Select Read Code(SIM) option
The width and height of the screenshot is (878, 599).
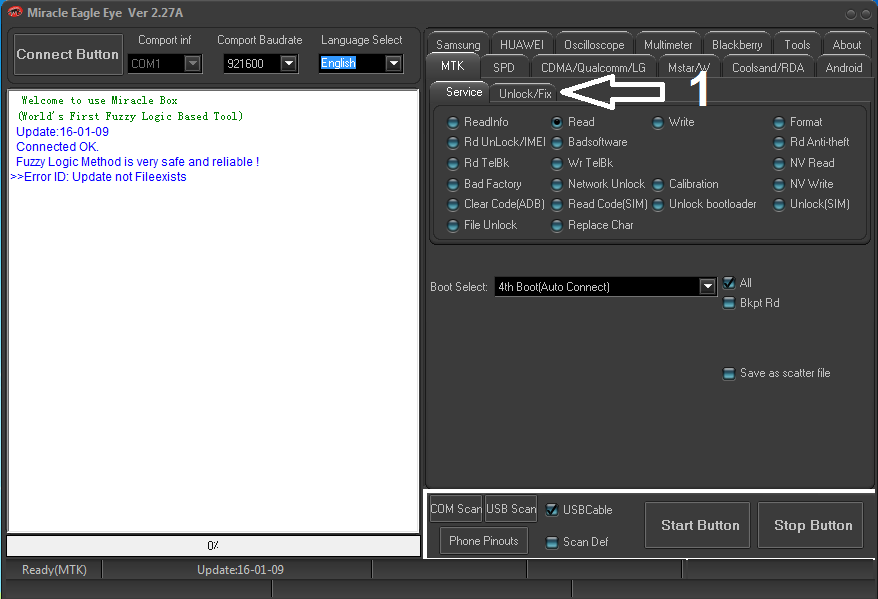click(600, 204)
